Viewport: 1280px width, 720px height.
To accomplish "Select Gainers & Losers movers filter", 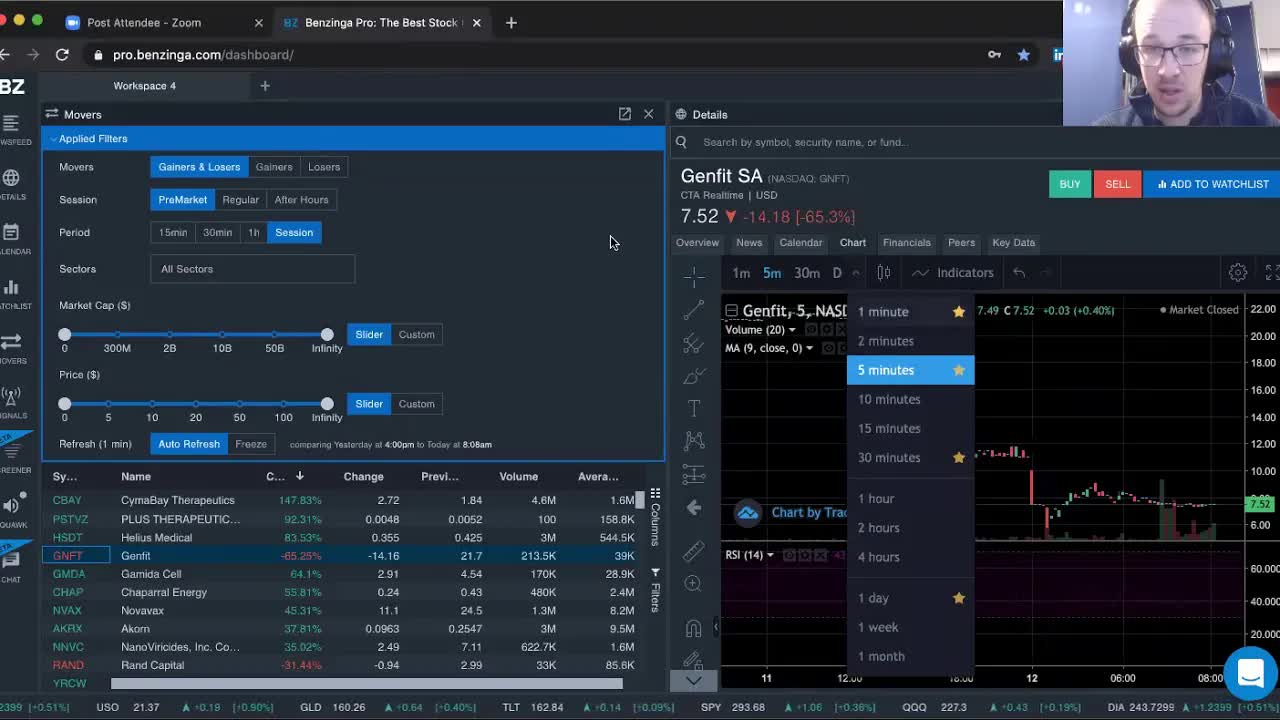I will pyautogui.click(x=199, y=167).
